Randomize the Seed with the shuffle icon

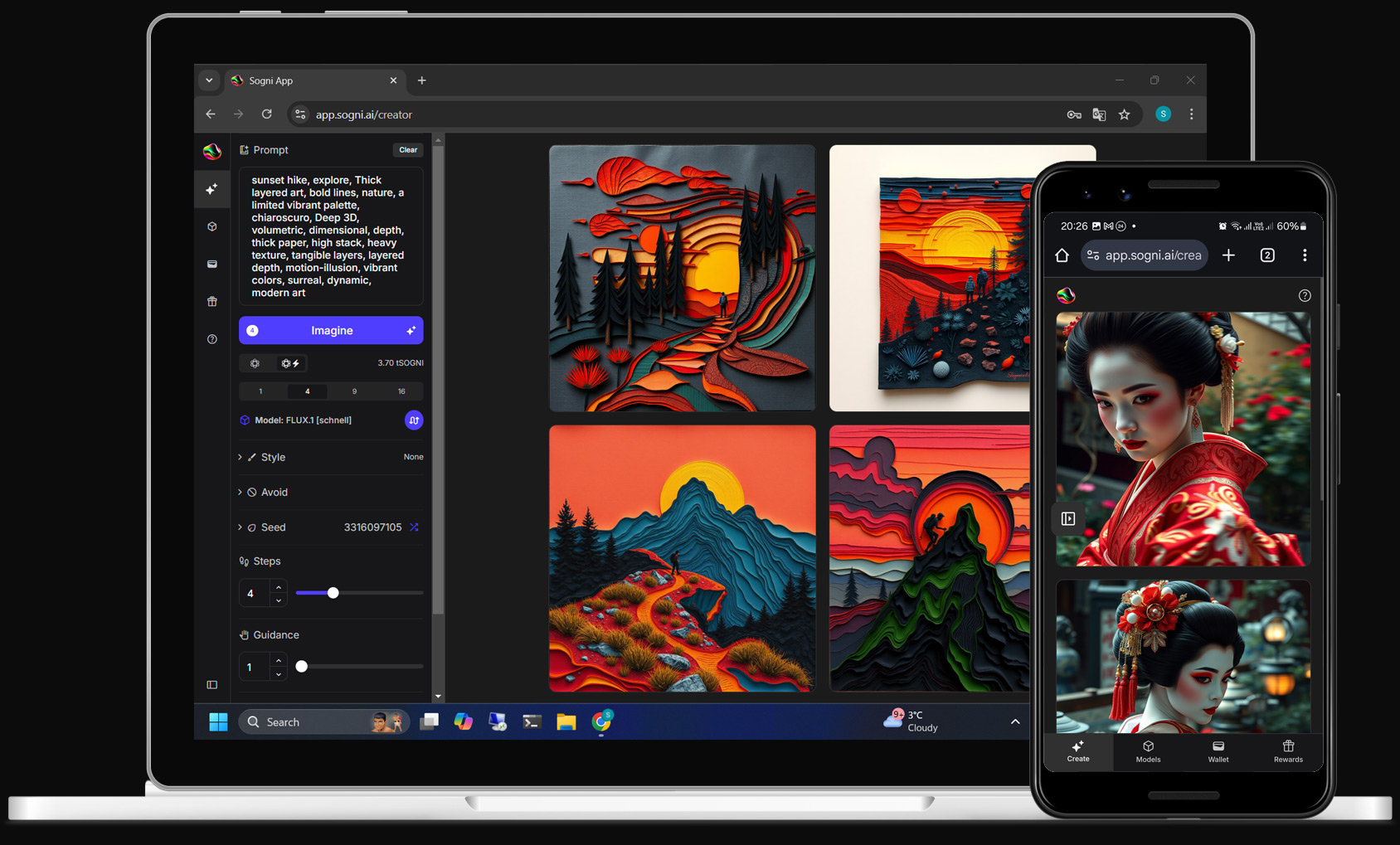point(414,527)
